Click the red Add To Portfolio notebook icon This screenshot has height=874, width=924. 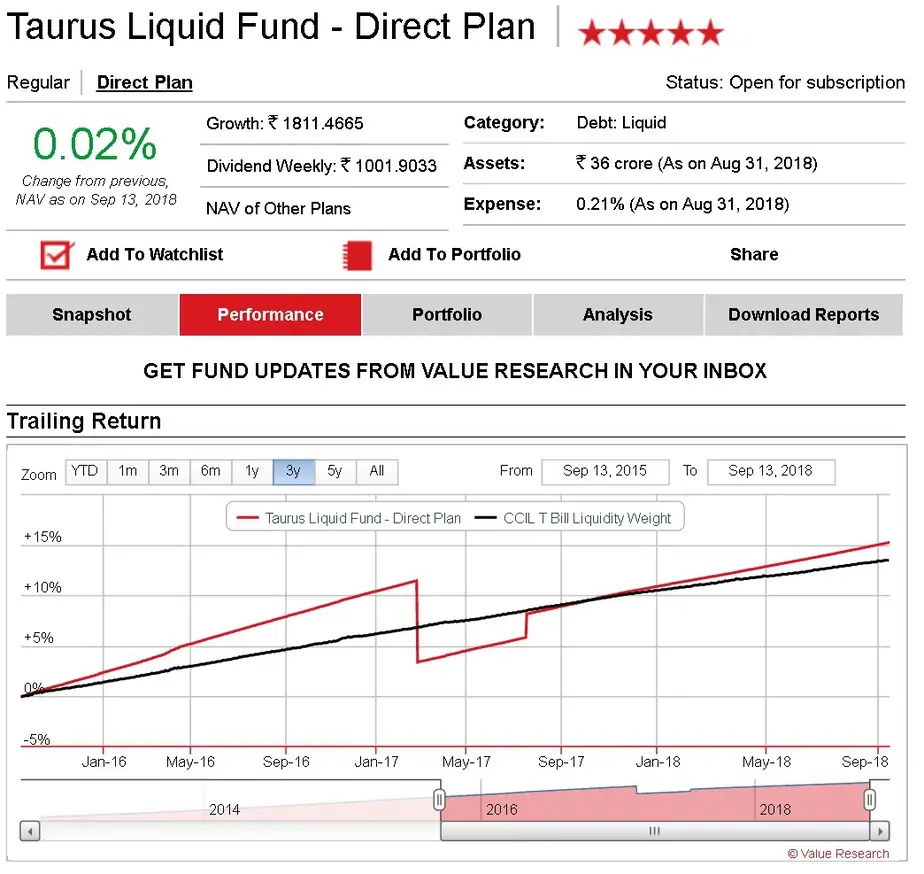[x=358, y=255]
